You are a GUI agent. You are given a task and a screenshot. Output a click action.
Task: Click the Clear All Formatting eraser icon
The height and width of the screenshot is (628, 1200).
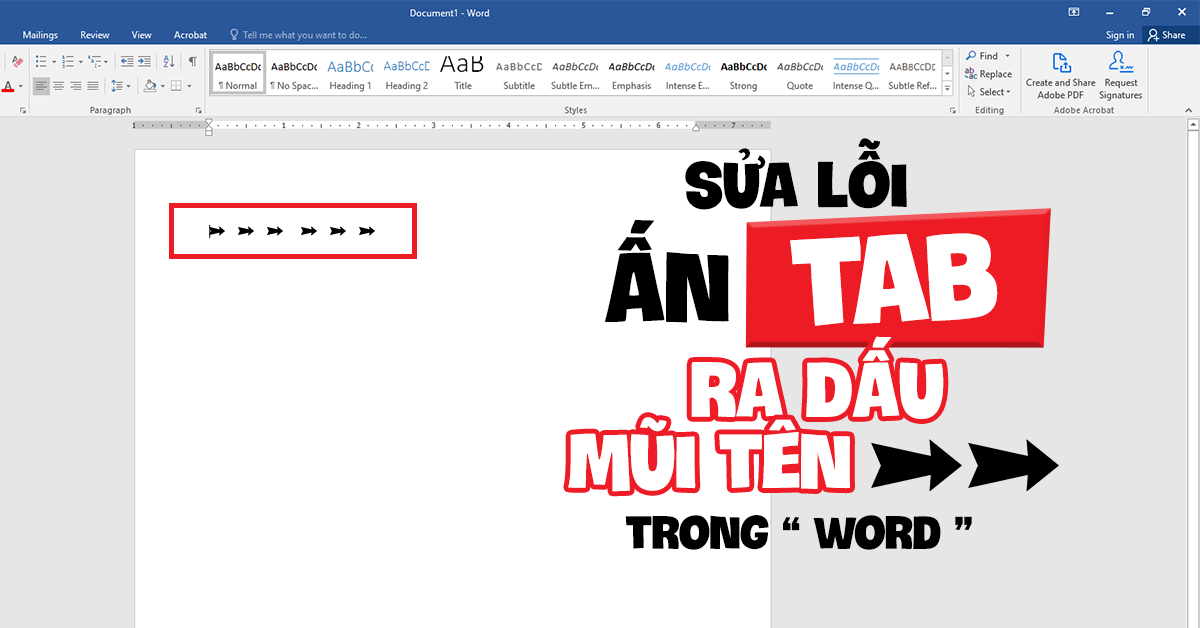[x=16, y=60]
